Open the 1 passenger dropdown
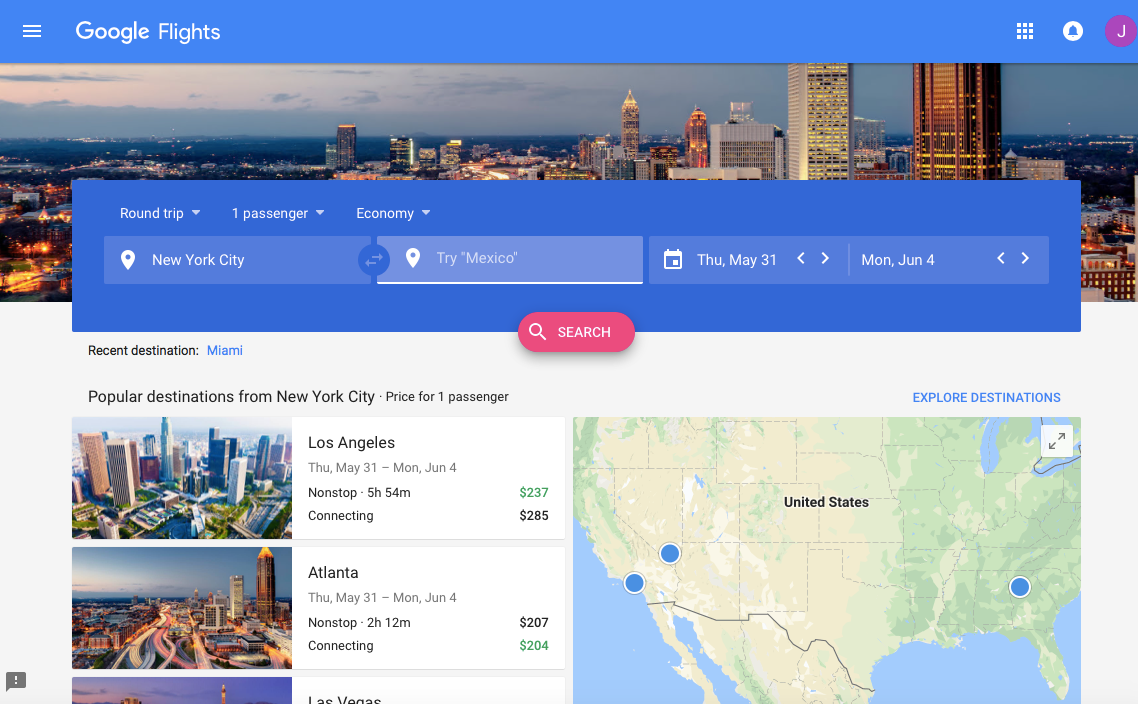 click(278, 213)
